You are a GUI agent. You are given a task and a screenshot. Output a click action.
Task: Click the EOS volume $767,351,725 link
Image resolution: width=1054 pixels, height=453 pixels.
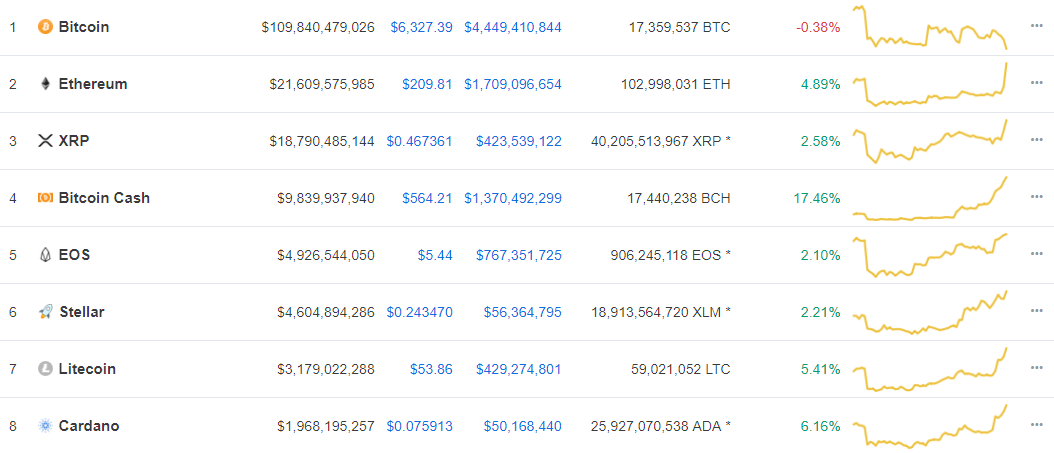tap(519, 255)
